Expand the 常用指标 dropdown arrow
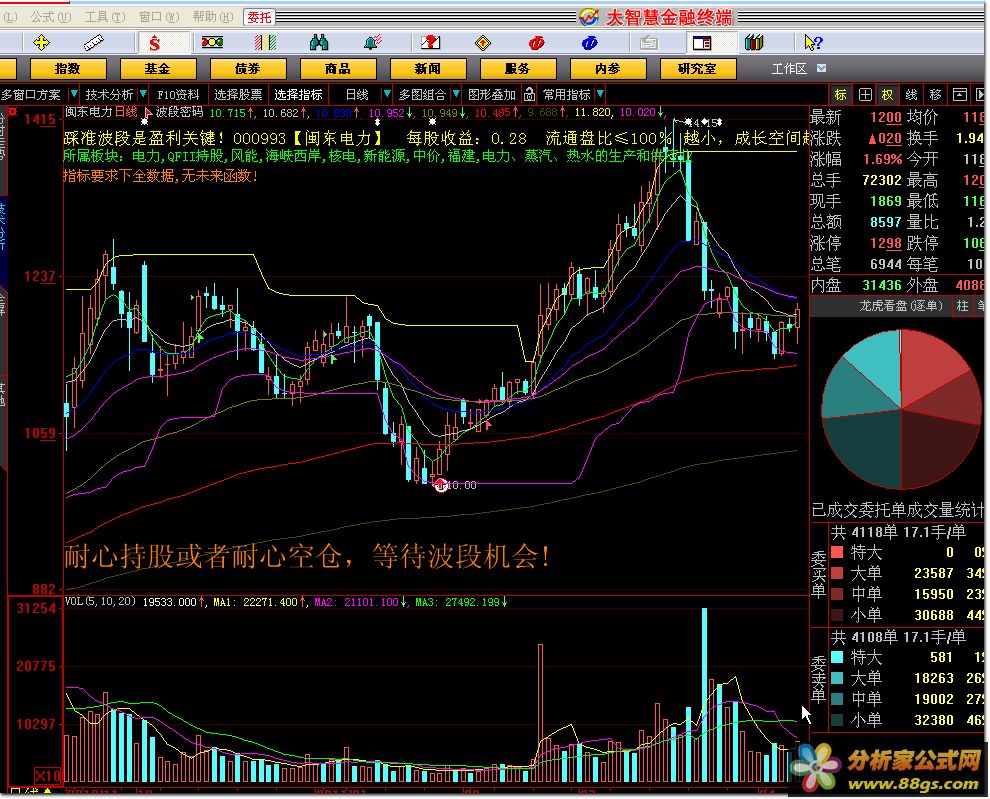Screen dimensions: 990x799 click(x=600, y=94)
